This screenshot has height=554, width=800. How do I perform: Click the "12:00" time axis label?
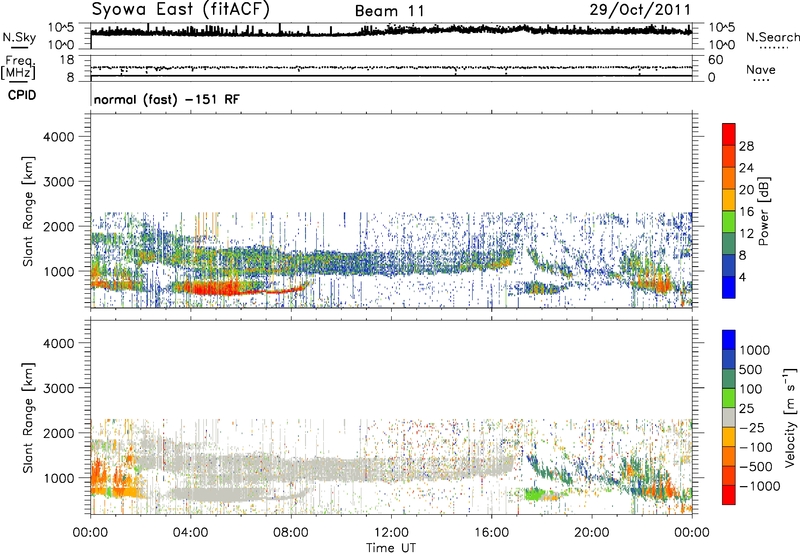[x=391, y=533]
